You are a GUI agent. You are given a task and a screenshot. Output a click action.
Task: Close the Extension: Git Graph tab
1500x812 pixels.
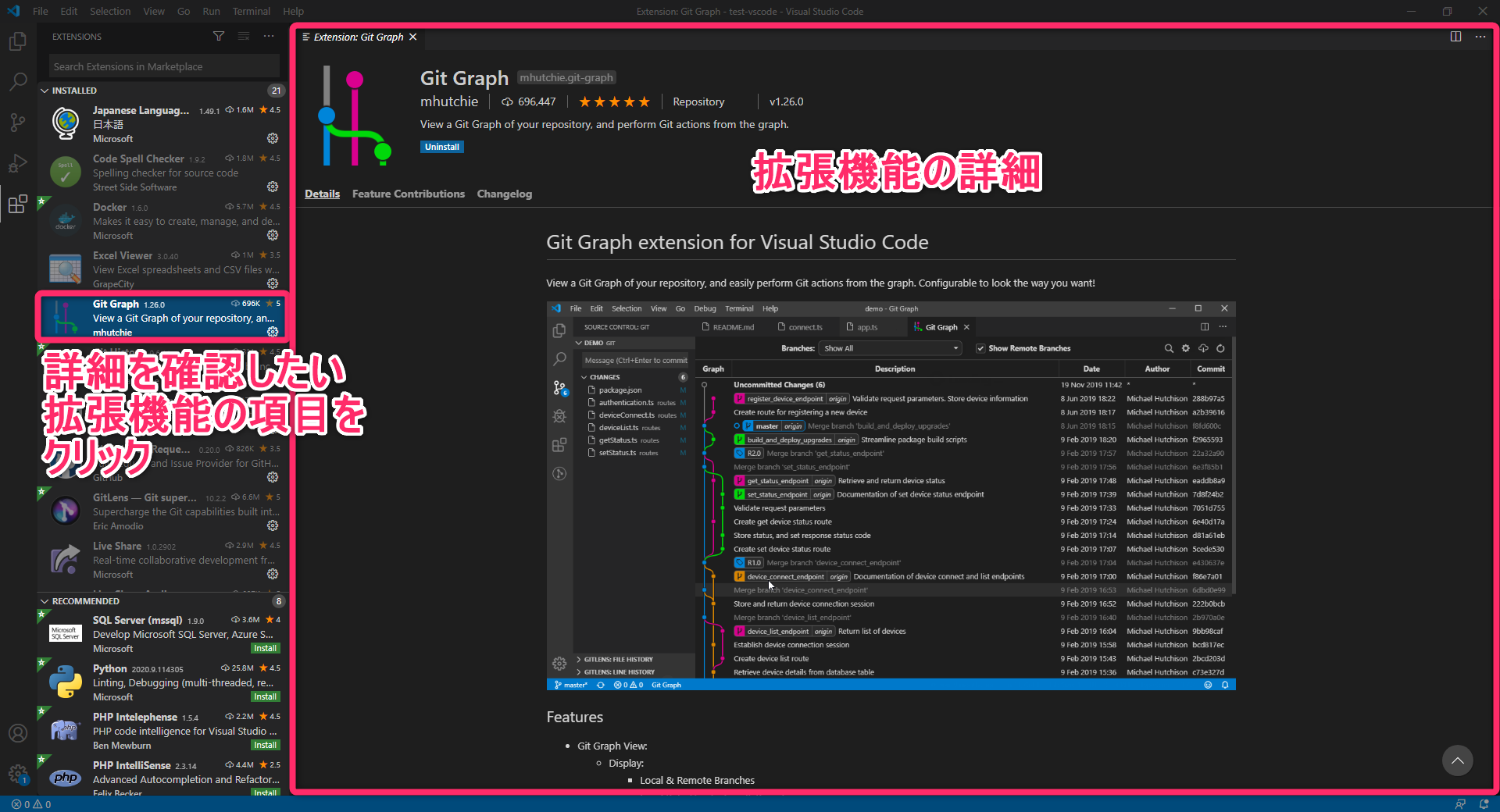pos(413,37)
